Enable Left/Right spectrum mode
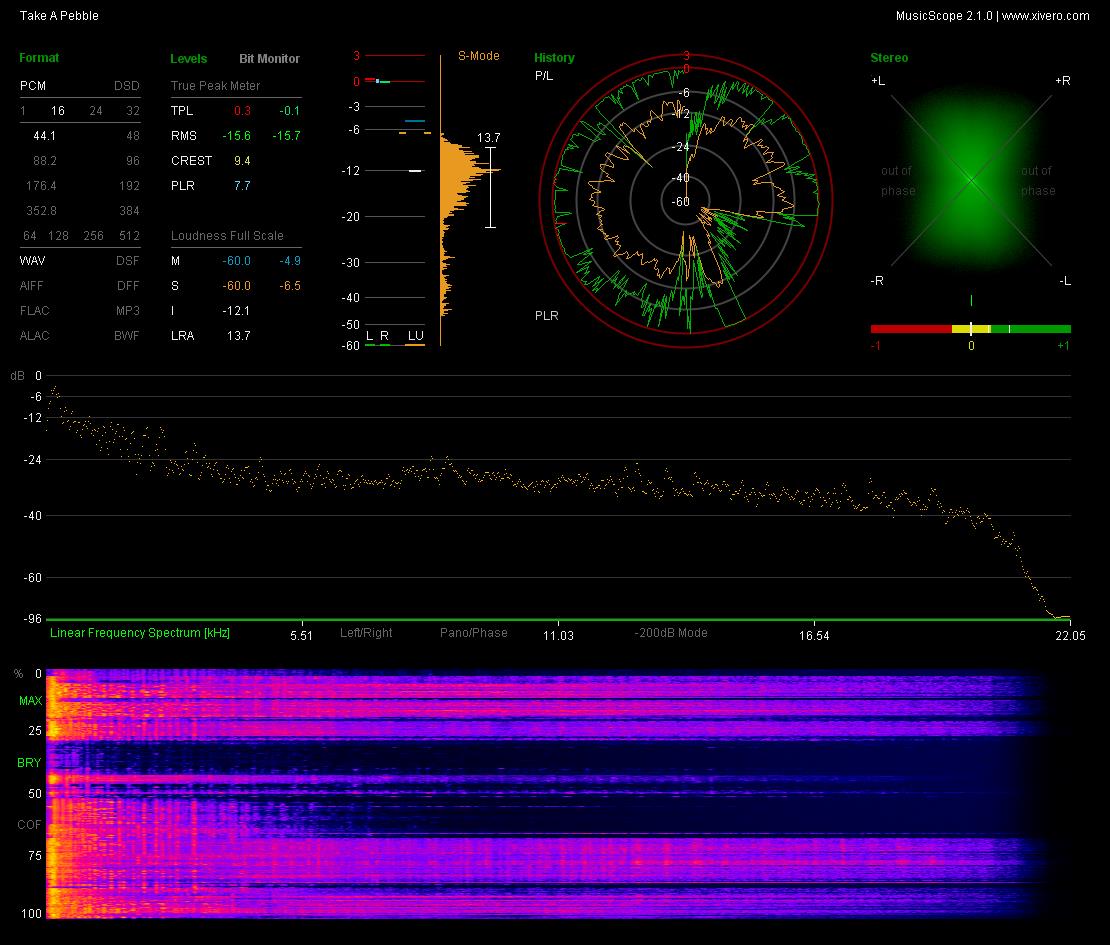Image resolution: width=1110 pixels, height=945 pixels. click(366, 633)
